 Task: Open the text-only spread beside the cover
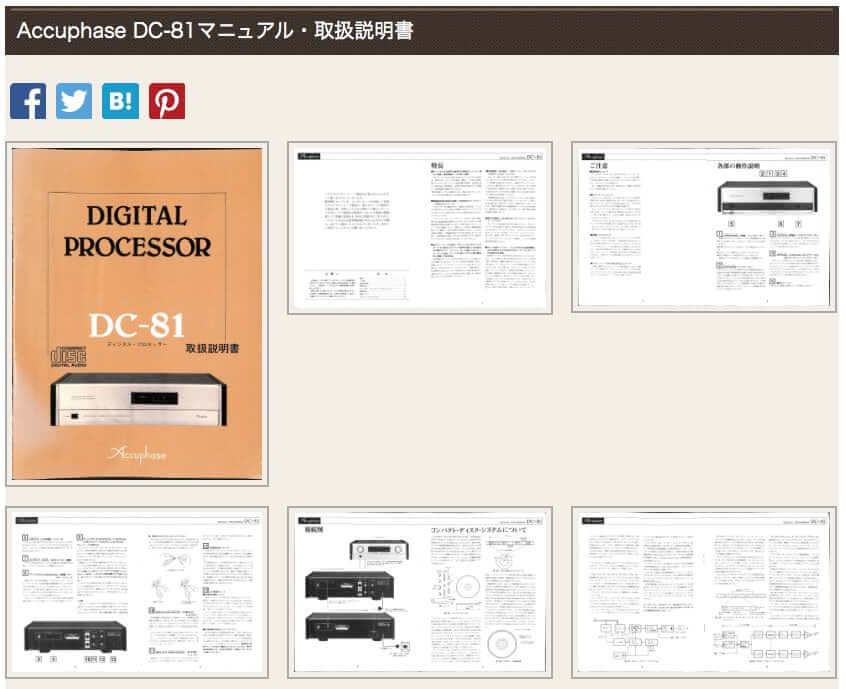point(420,228)
